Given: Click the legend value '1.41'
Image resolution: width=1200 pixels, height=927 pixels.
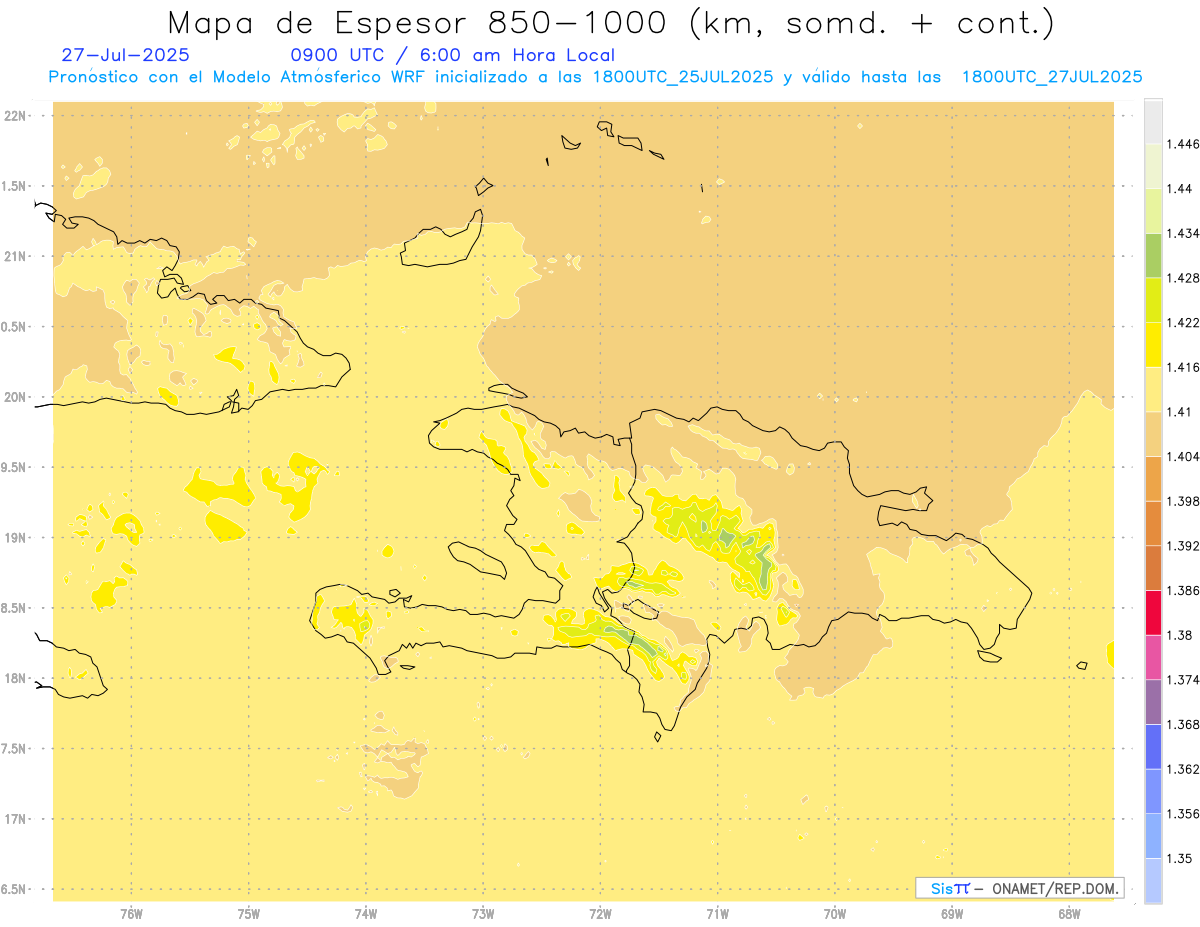Looking at the screenshot, I should pyautogui.click(x=1180, y=412).
